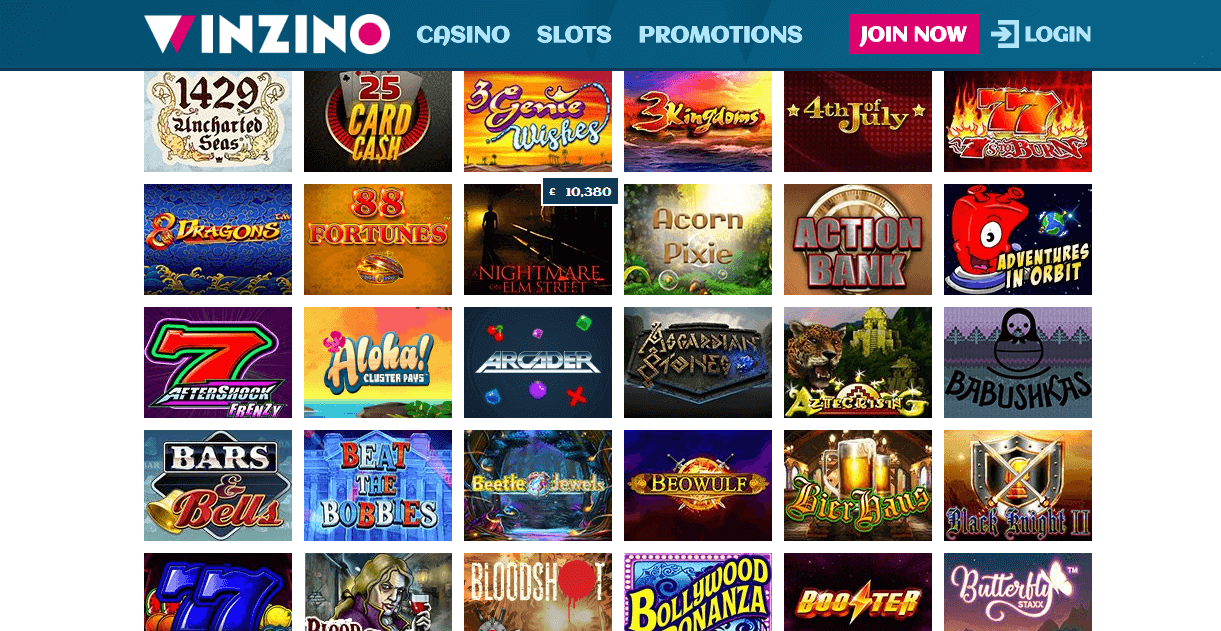Select the Action Bank game tile

pos(858,240)
